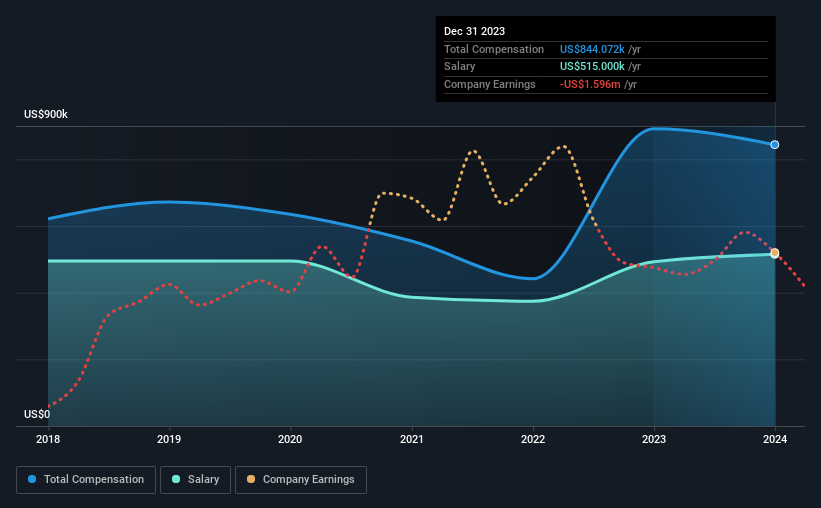Click the Dec 31 2023 tooltip date

click(474, 31)
